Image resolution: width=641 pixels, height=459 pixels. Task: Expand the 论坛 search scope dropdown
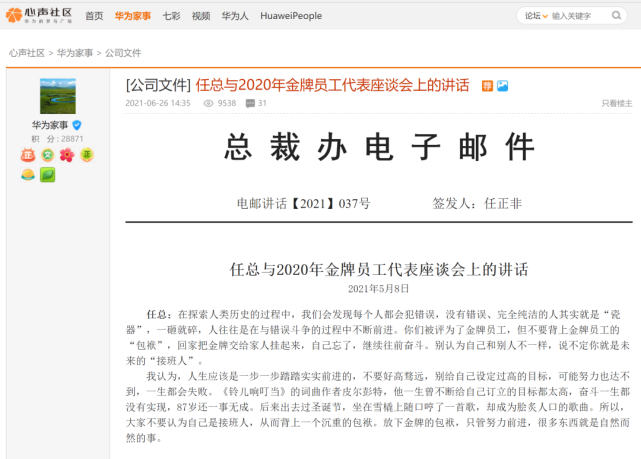point(536,16)
